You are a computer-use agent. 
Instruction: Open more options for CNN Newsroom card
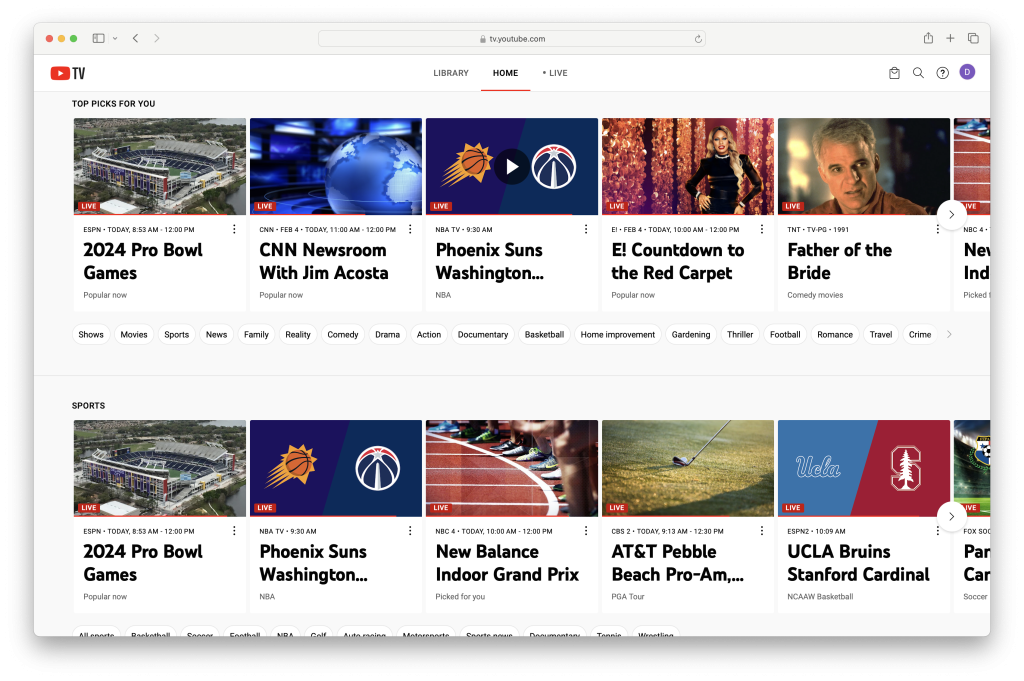click(x=410, y=229)
